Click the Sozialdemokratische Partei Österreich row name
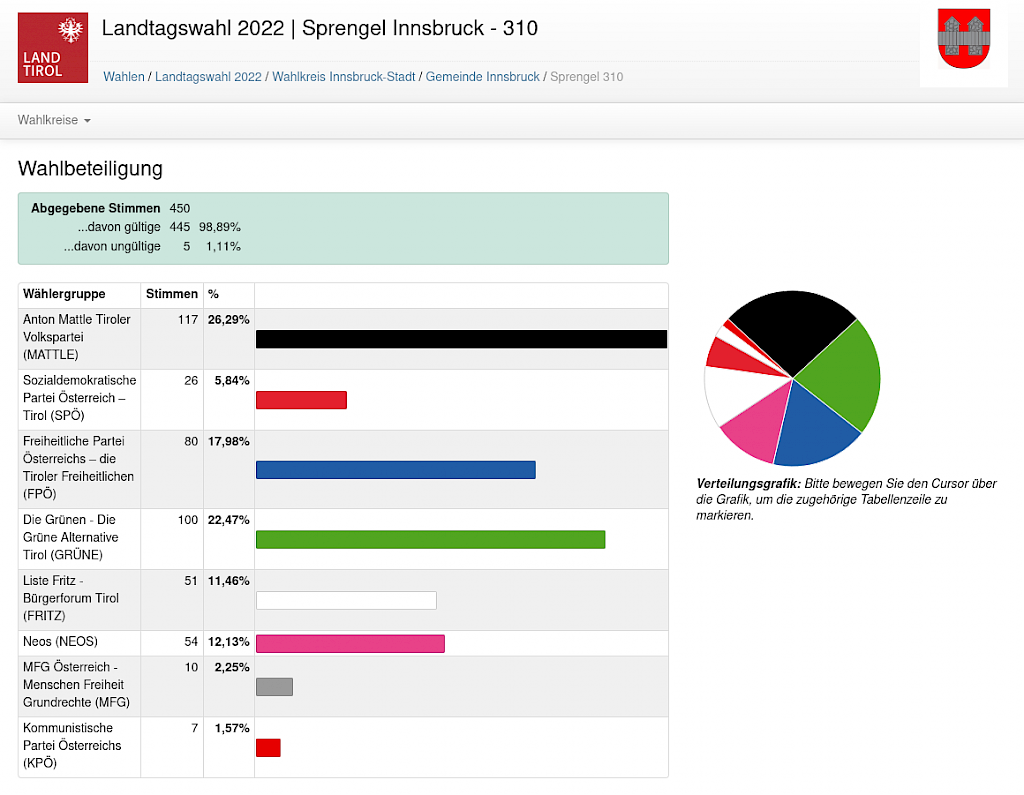The image size is (1024, 795). (80, 398)
